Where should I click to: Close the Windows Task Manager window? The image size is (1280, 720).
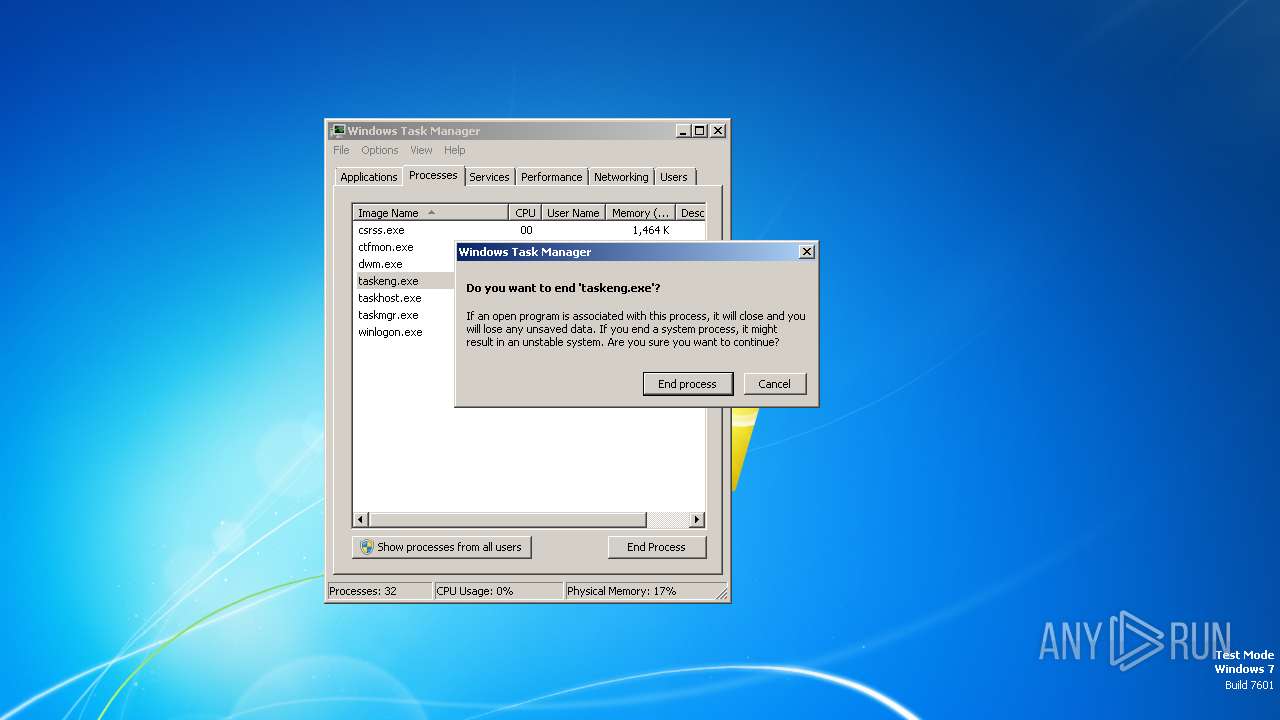pyautogui.click(x=718, y=130)
